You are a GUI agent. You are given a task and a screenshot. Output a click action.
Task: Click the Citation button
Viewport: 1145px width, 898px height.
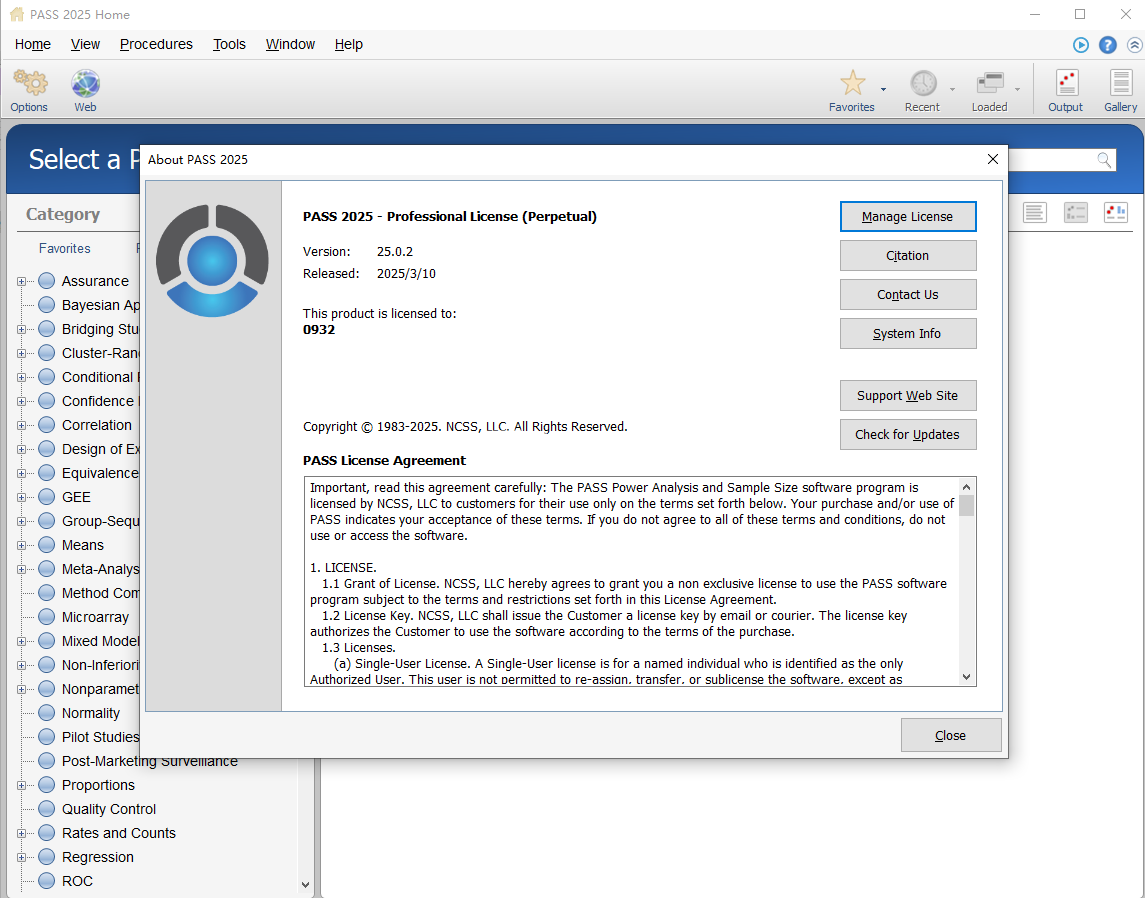point(908,256)
